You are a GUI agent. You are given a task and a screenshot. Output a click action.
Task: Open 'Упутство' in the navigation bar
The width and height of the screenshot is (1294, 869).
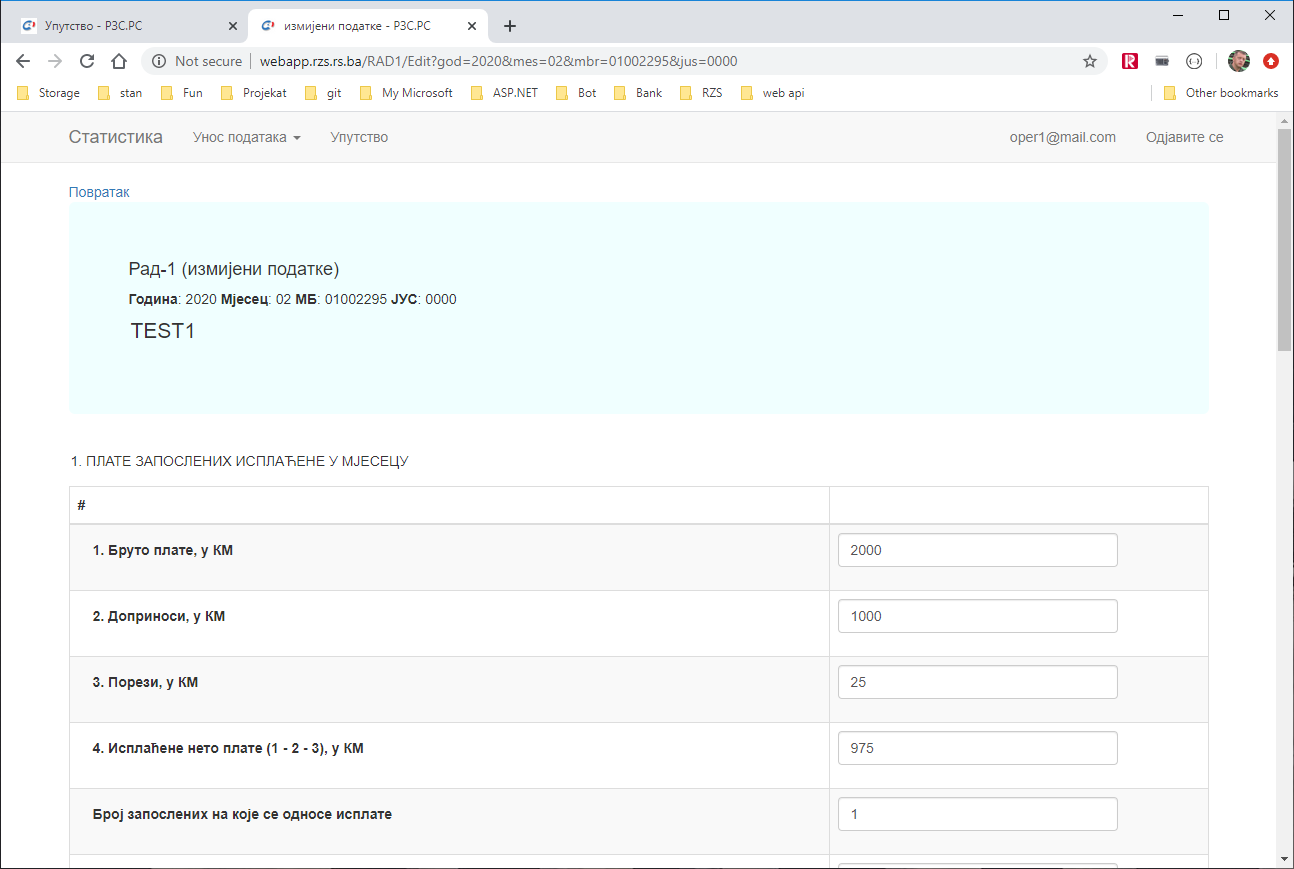point(359,137)
